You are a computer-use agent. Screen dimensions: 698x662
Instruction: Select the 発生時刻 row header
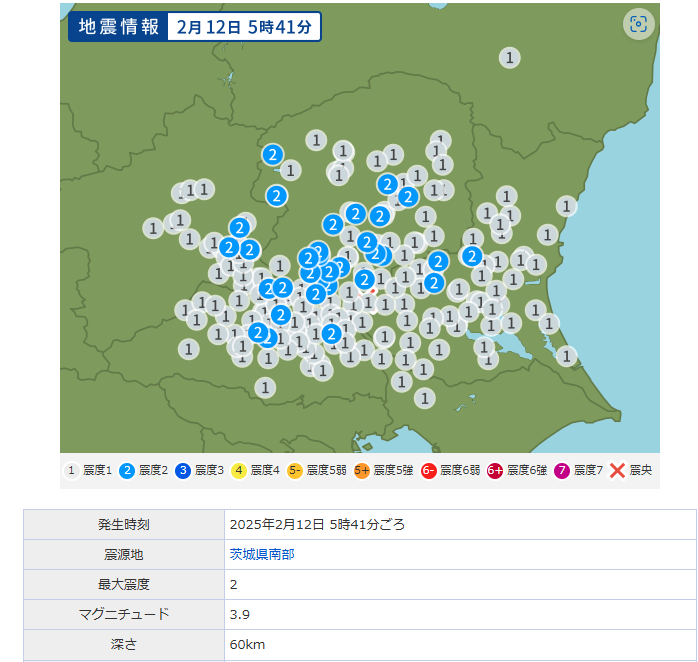(124, 524)
